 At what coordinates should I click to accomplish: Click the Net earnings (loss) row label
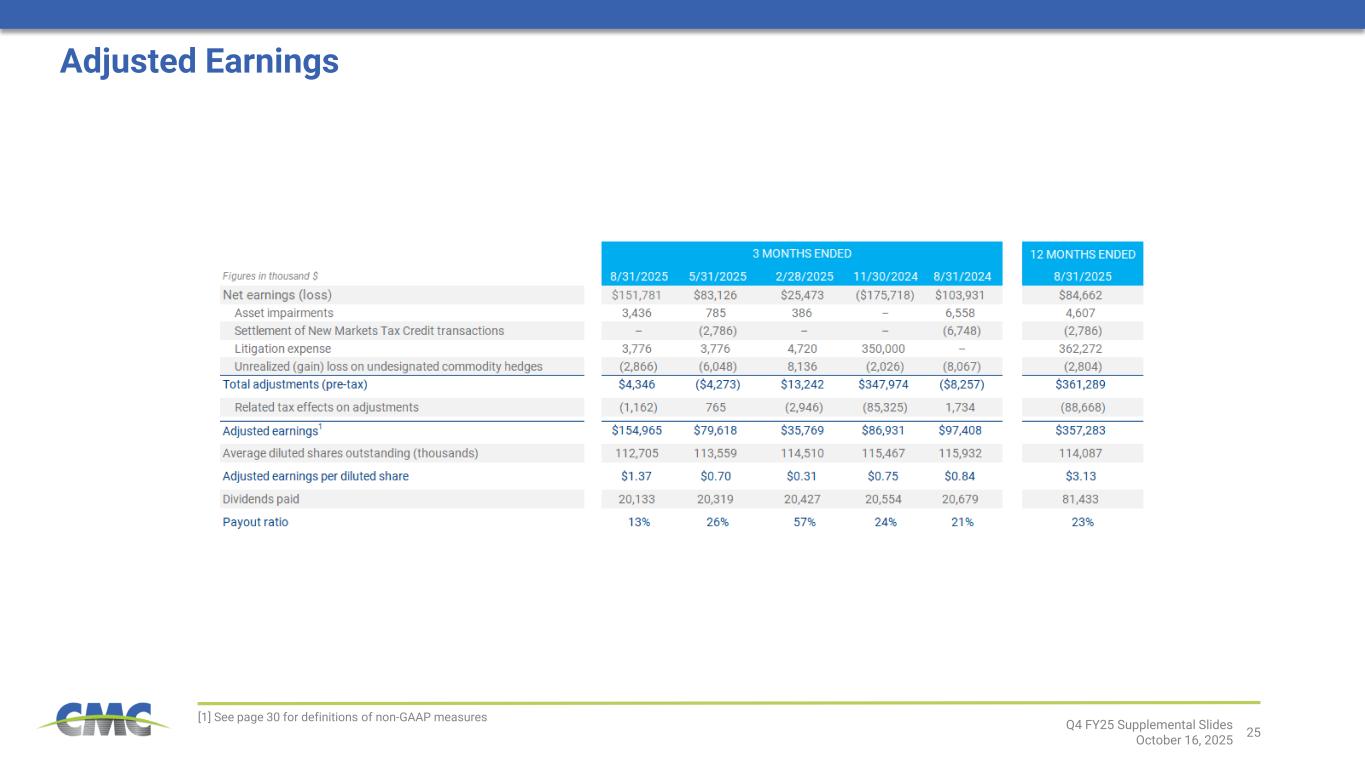click(277, 295)
